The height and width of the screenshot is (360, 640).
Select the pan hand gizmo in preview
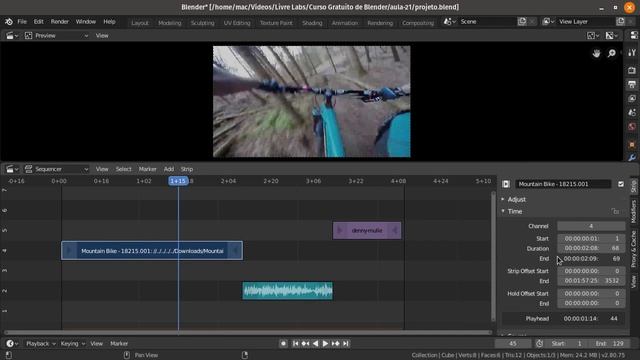(596, 53)
